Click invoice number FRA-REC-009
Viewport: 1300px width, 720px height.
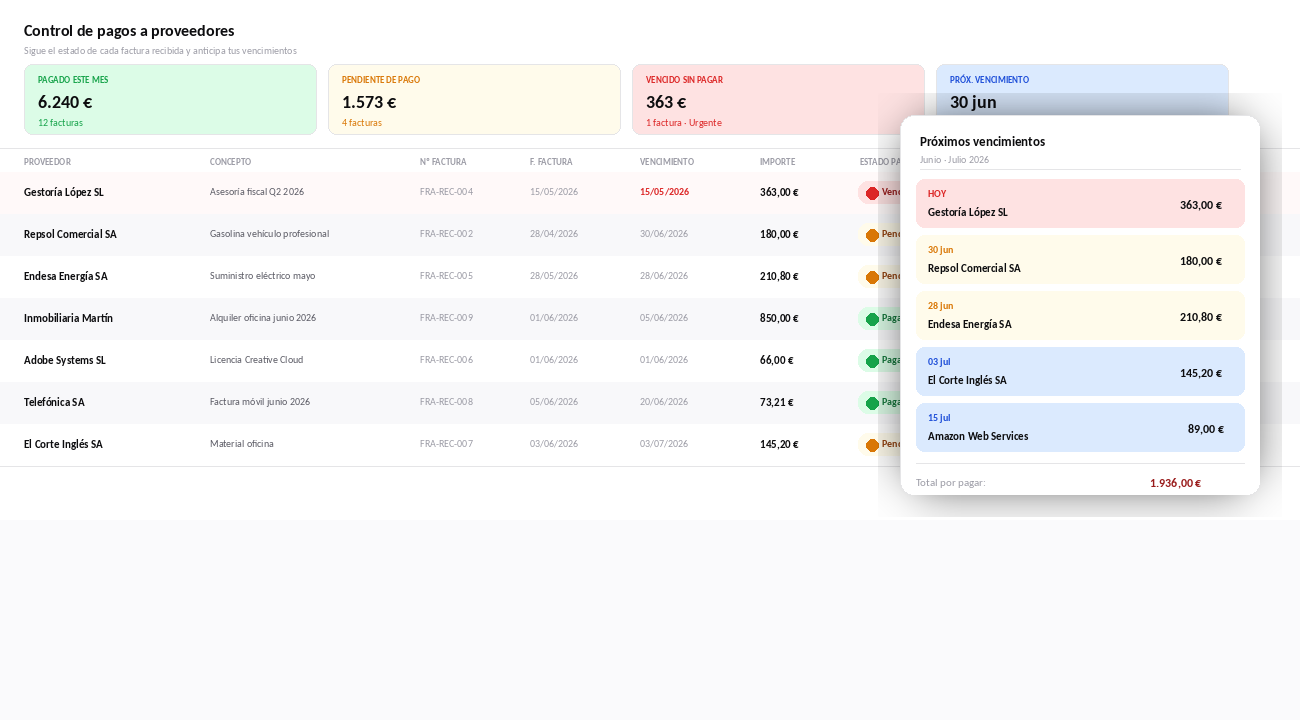(x=446, y=318)
